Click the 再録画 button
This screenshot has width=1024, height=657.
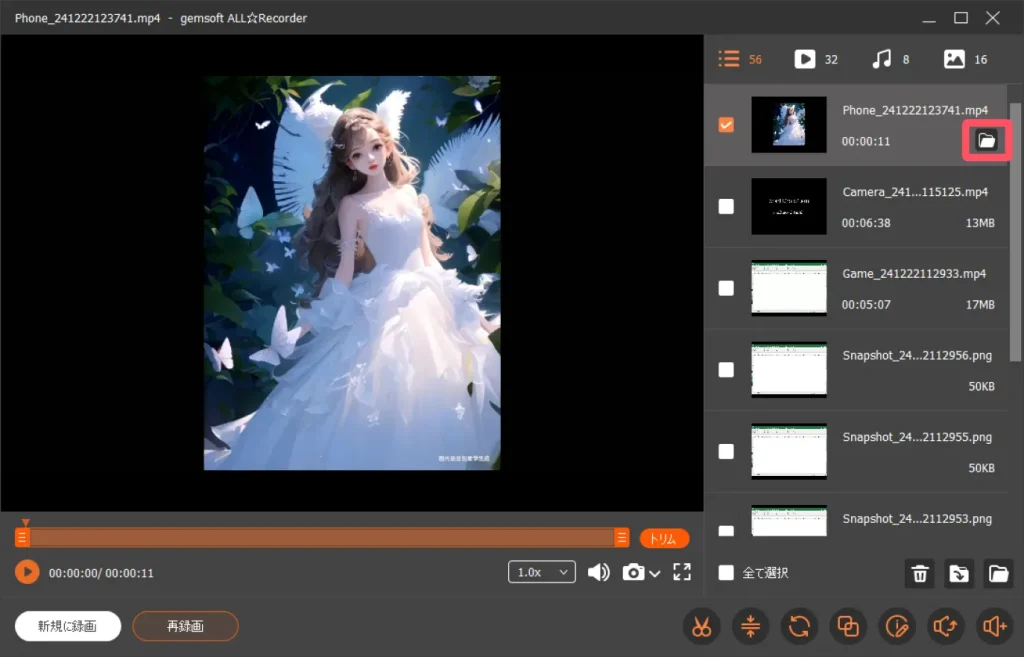(185, 626)
